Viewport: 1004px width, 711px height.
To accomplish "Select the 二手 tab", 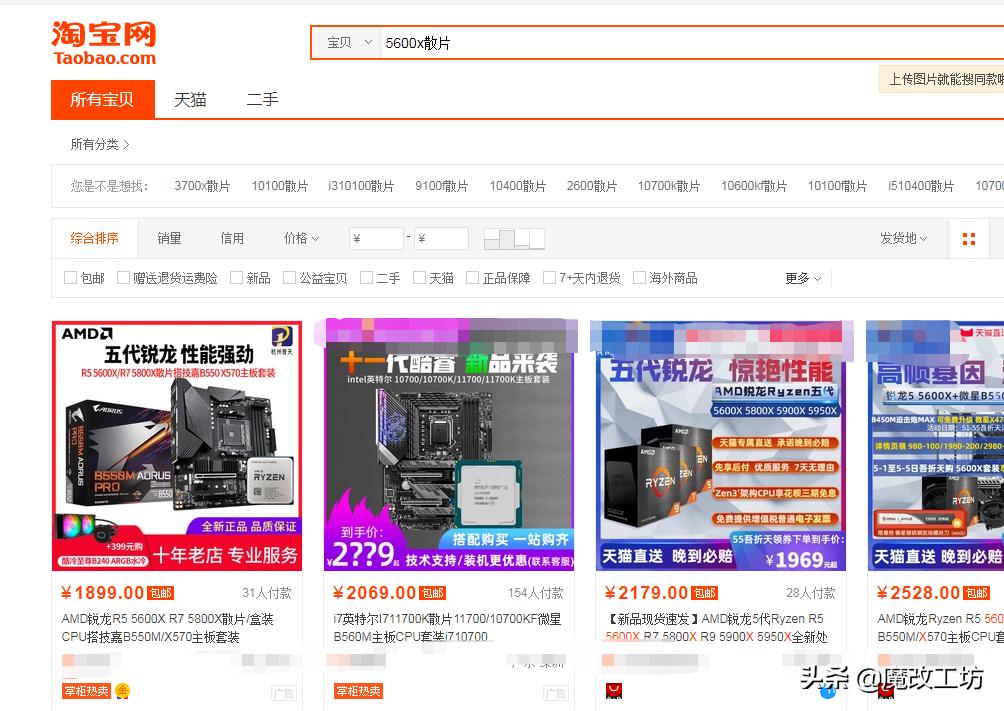I will pyautogui.click(x=261, y=99).
